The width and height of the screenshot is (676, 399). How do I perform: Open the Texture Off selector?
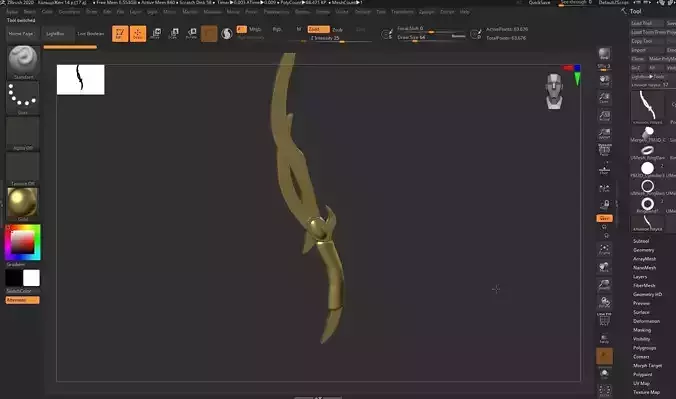tap(23, 169)
